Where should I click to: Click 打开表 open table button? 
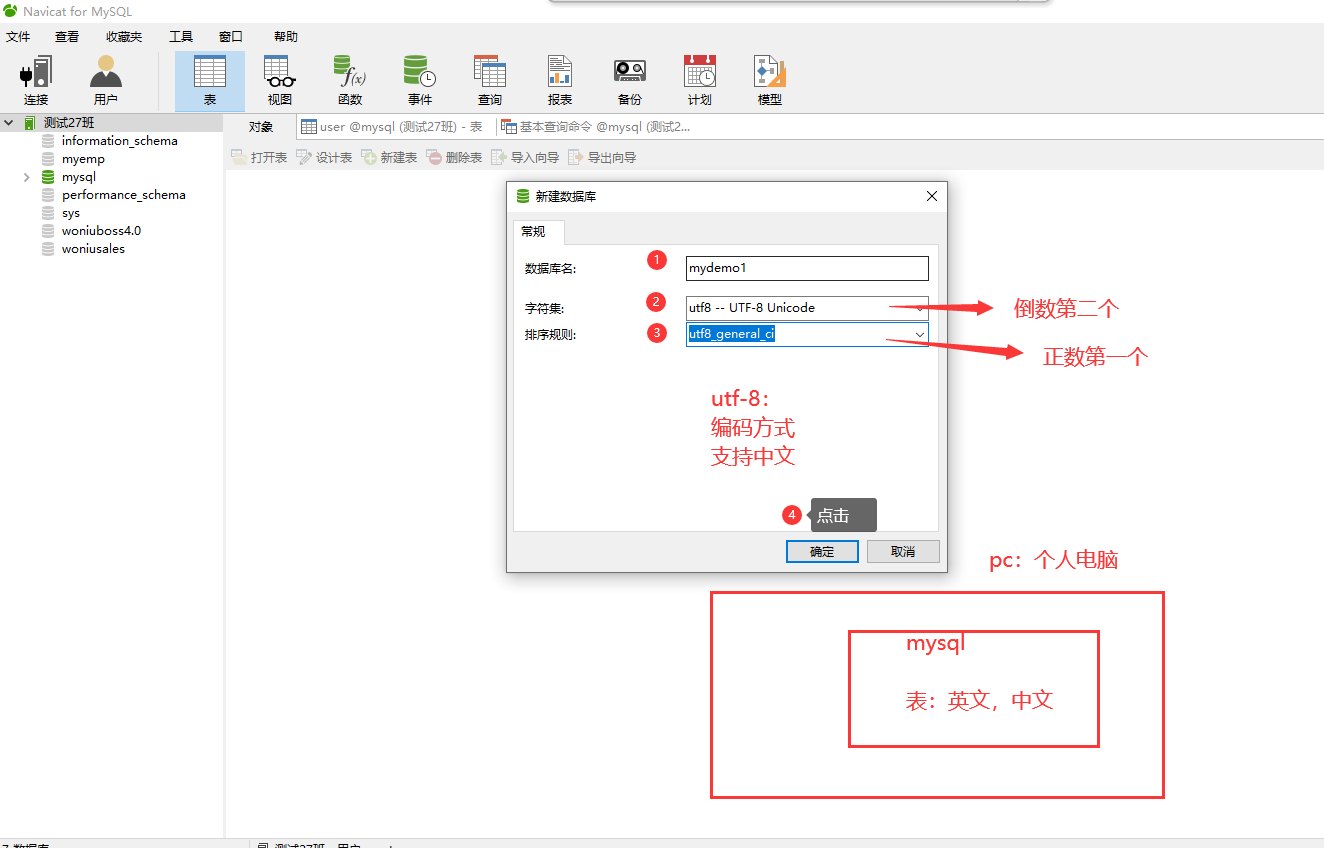(x=259, y=157)
